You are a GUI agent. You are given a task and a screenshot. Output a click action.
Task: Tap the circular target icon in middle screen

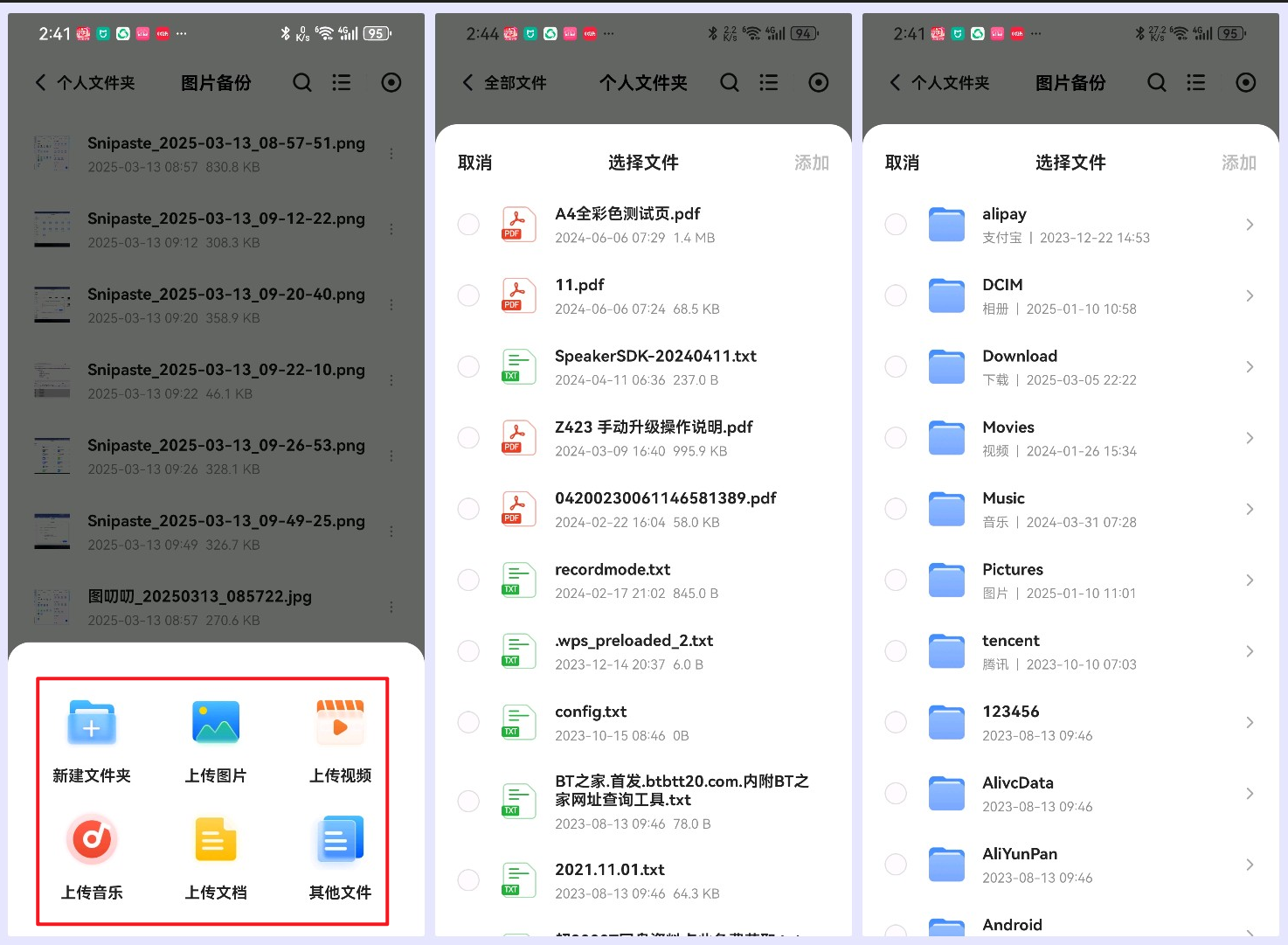click(819, 82)
